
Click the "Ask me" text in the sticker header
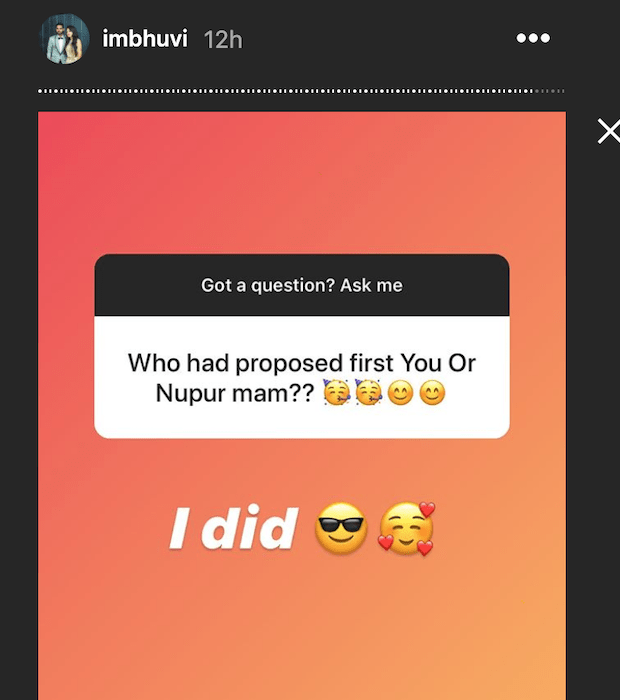click(x=371, y=285)
